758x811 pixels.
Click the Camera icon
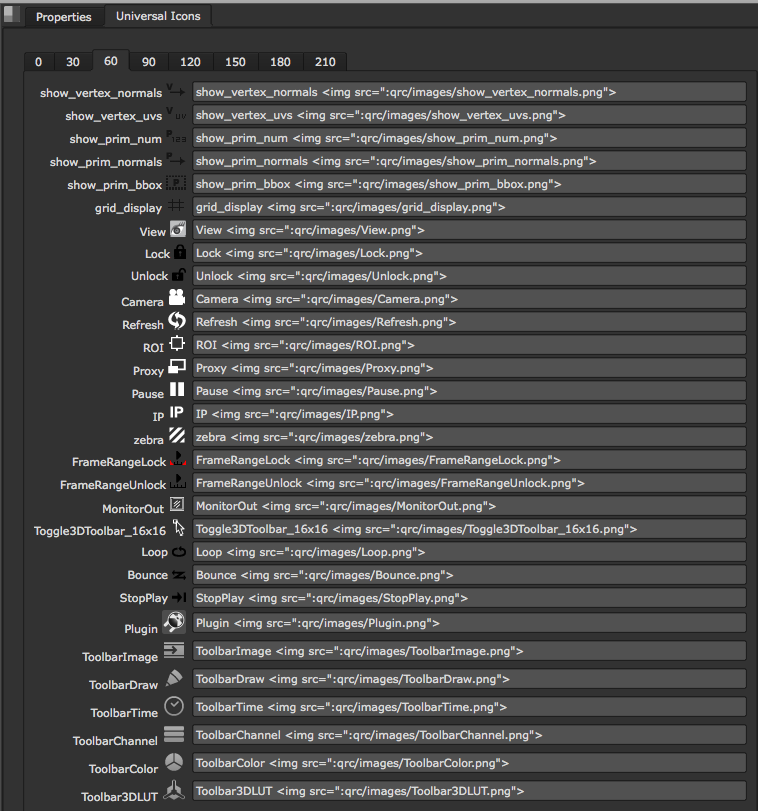(177, 297)
